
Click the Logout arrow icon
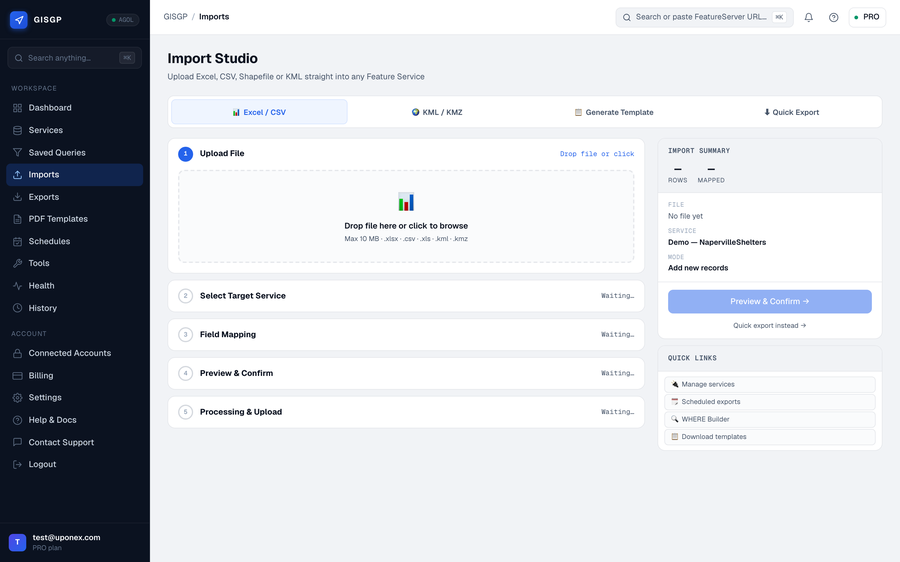click(18, 464)
